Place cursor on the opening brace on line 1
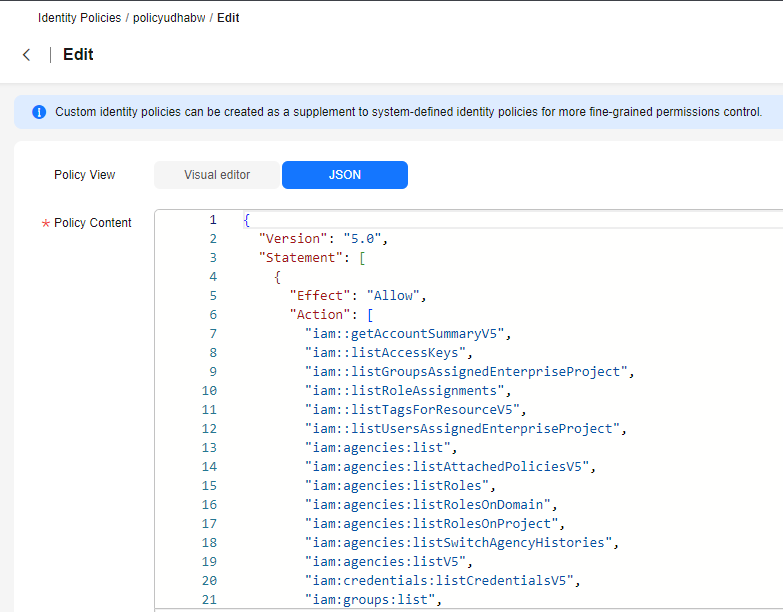 pyautogui.click(x=247, y=220)
